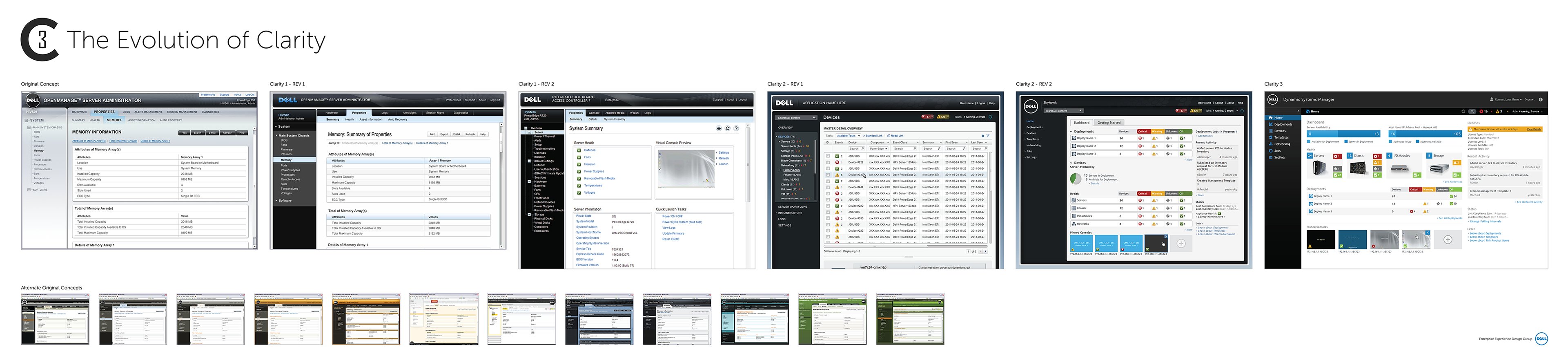The width and height of the screenshot is (1568, 363).
Task: Select Memory in Clarity 1 REV 1 sidebar
Action: pyautogui.click(x=294, y=160)
